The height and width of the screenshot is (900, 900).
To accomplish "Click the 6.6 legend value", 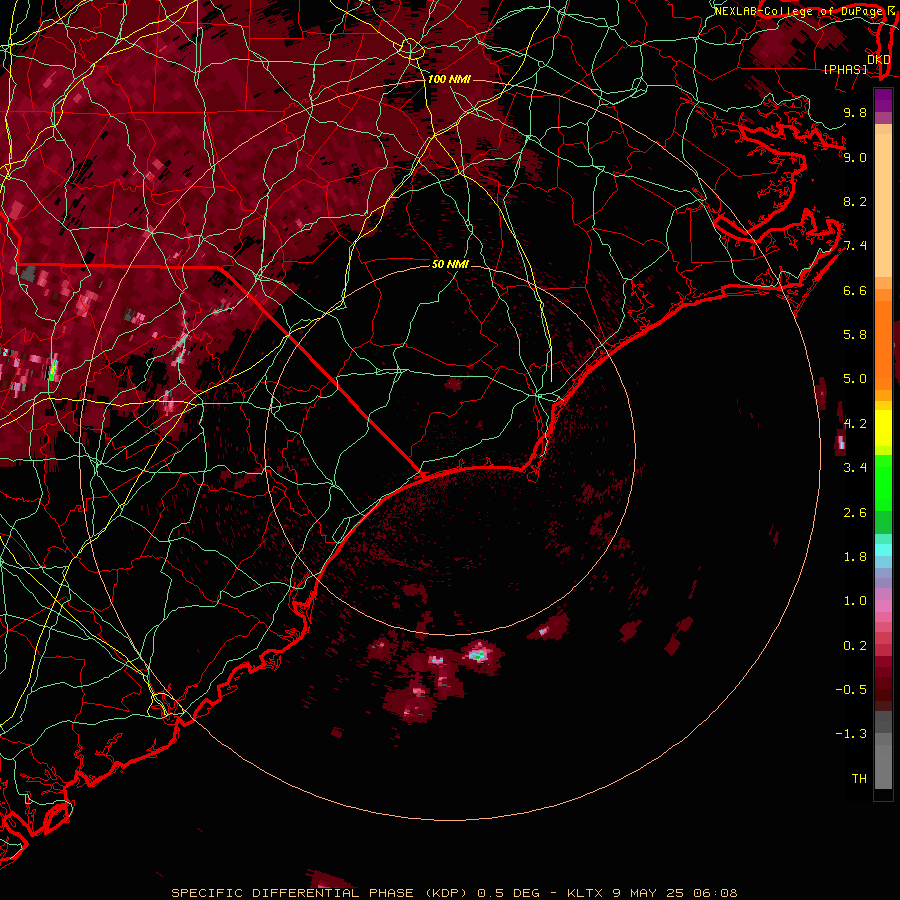I will (x=855, y=290).
